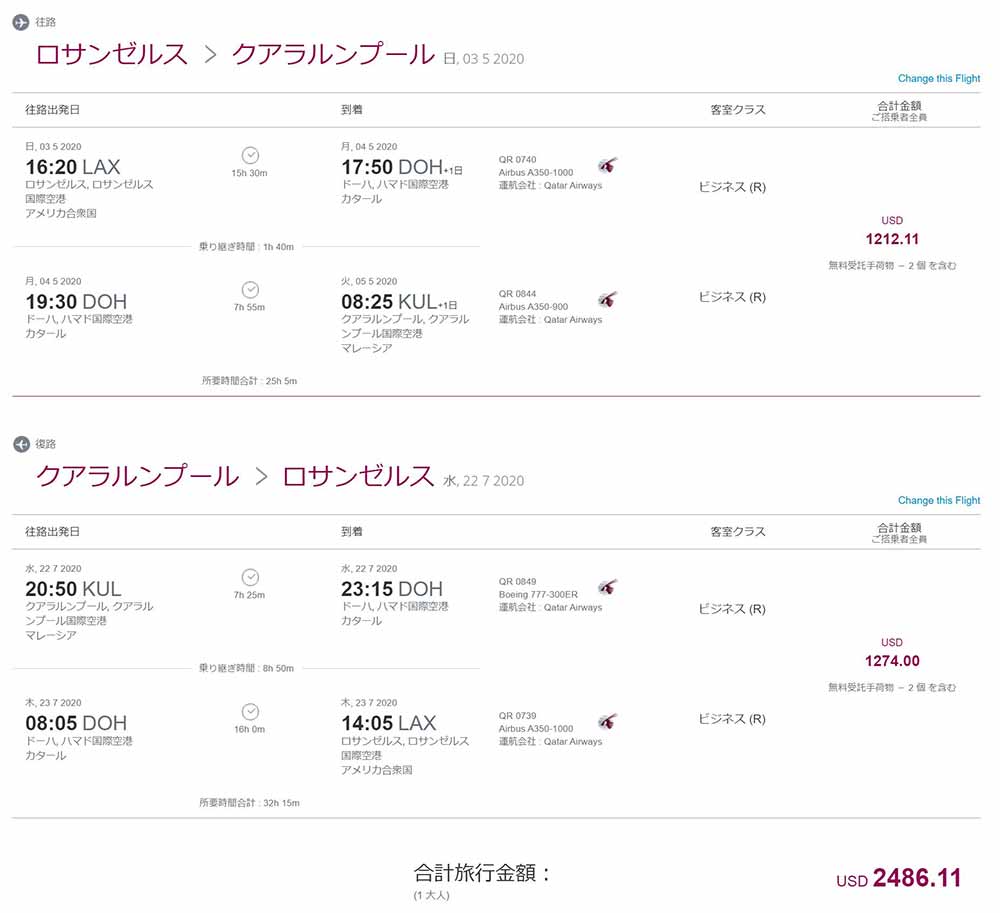This screenshot has height=913, width=1000.
Task: Click the clock icon above 7h 25m
Action: 250,577
